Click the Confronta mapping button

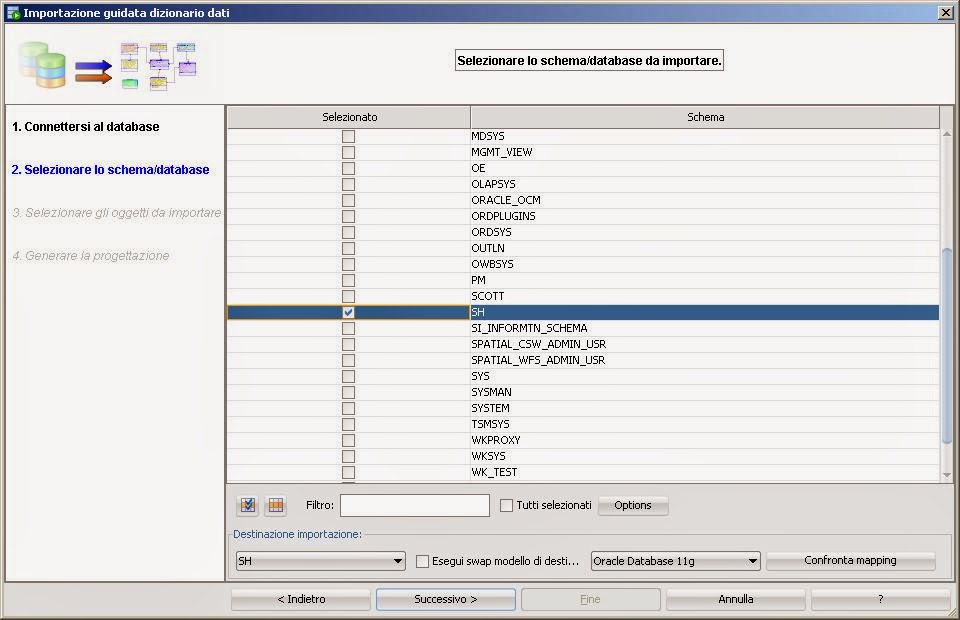click(850, 561)
